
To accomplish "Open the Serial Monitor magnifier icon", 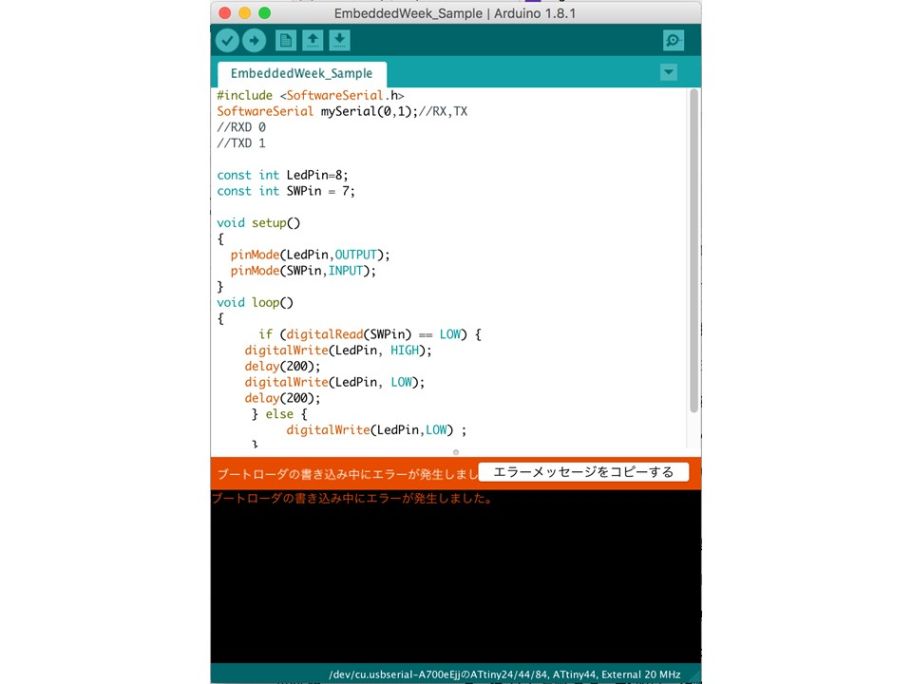I will click(673, 41).
